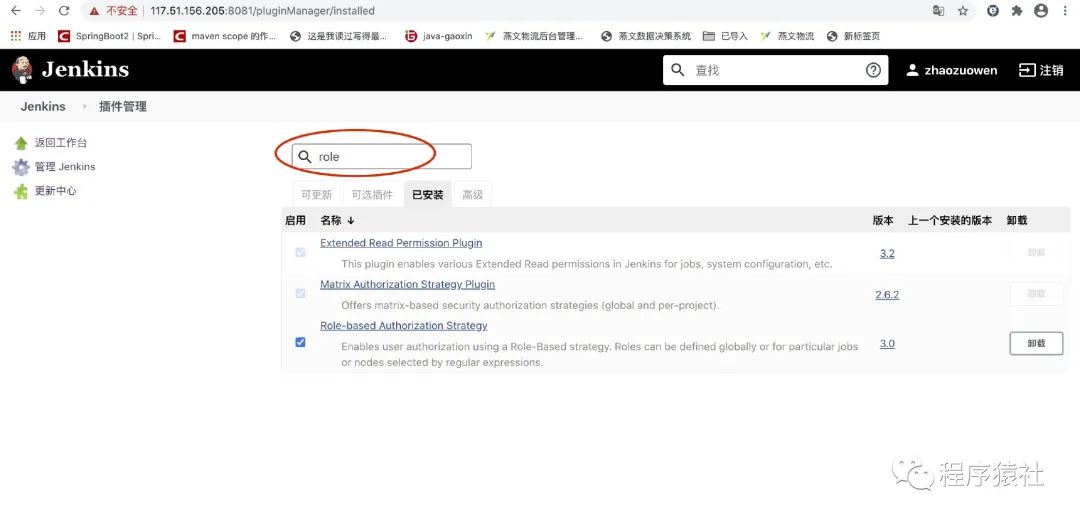Click the browser back arrow
Viewport: 1080px width, 522px height.
pos(15,11)
